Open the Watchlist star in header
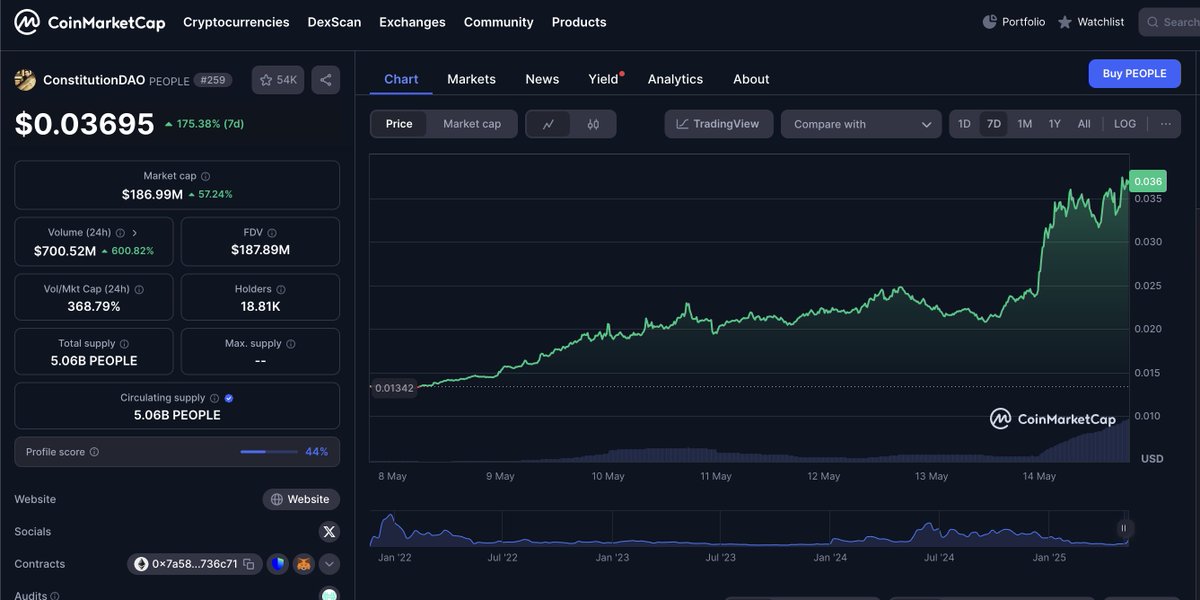 click(x=1065, y=21)
